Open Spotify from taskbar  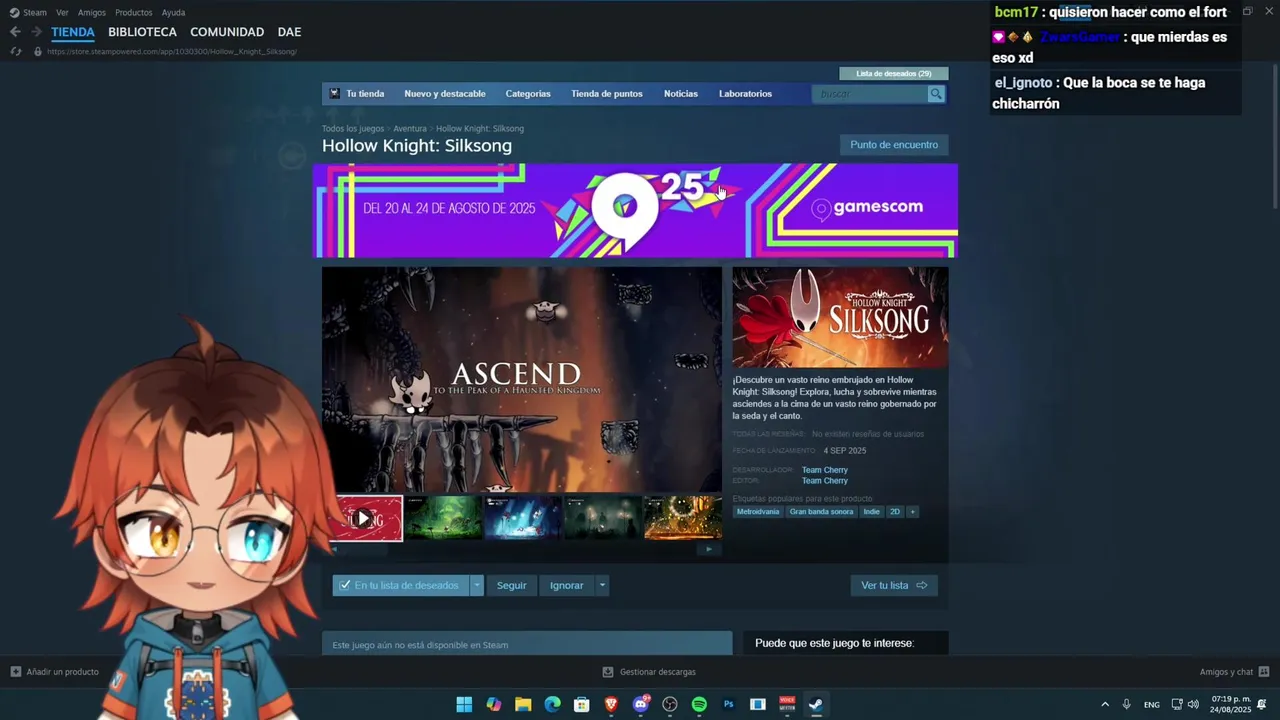[699, 705]
